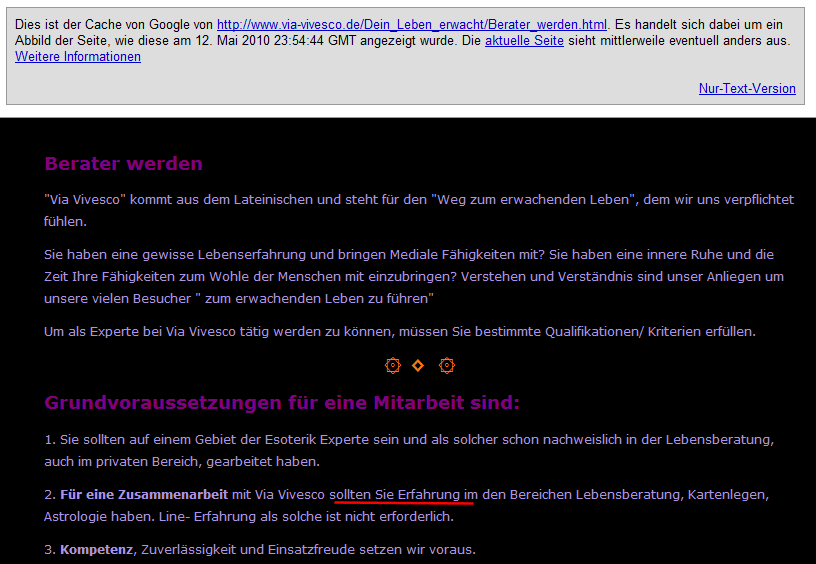
Task: Click the text "Dies ist der Cache von Google"
Action: (102, 24)
